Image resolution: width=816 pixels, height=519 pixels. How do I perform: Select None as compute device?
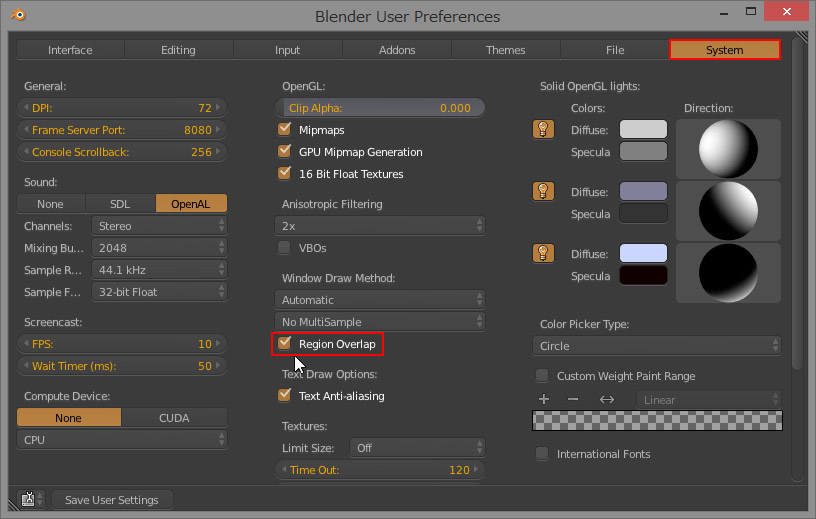[69, 417]
